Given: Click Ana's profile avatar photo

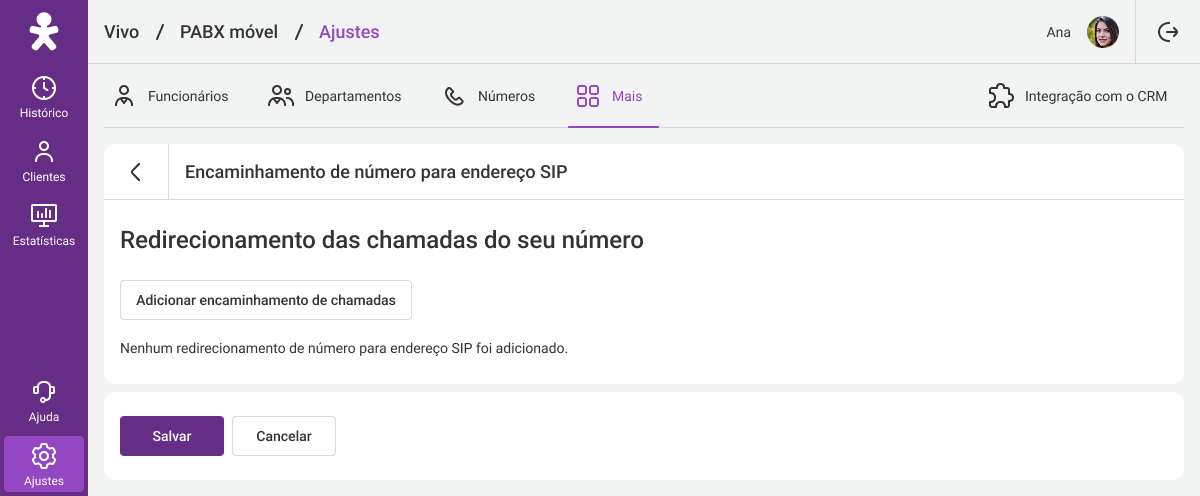Looking at the screenshot, I should tap(1103, 32).
